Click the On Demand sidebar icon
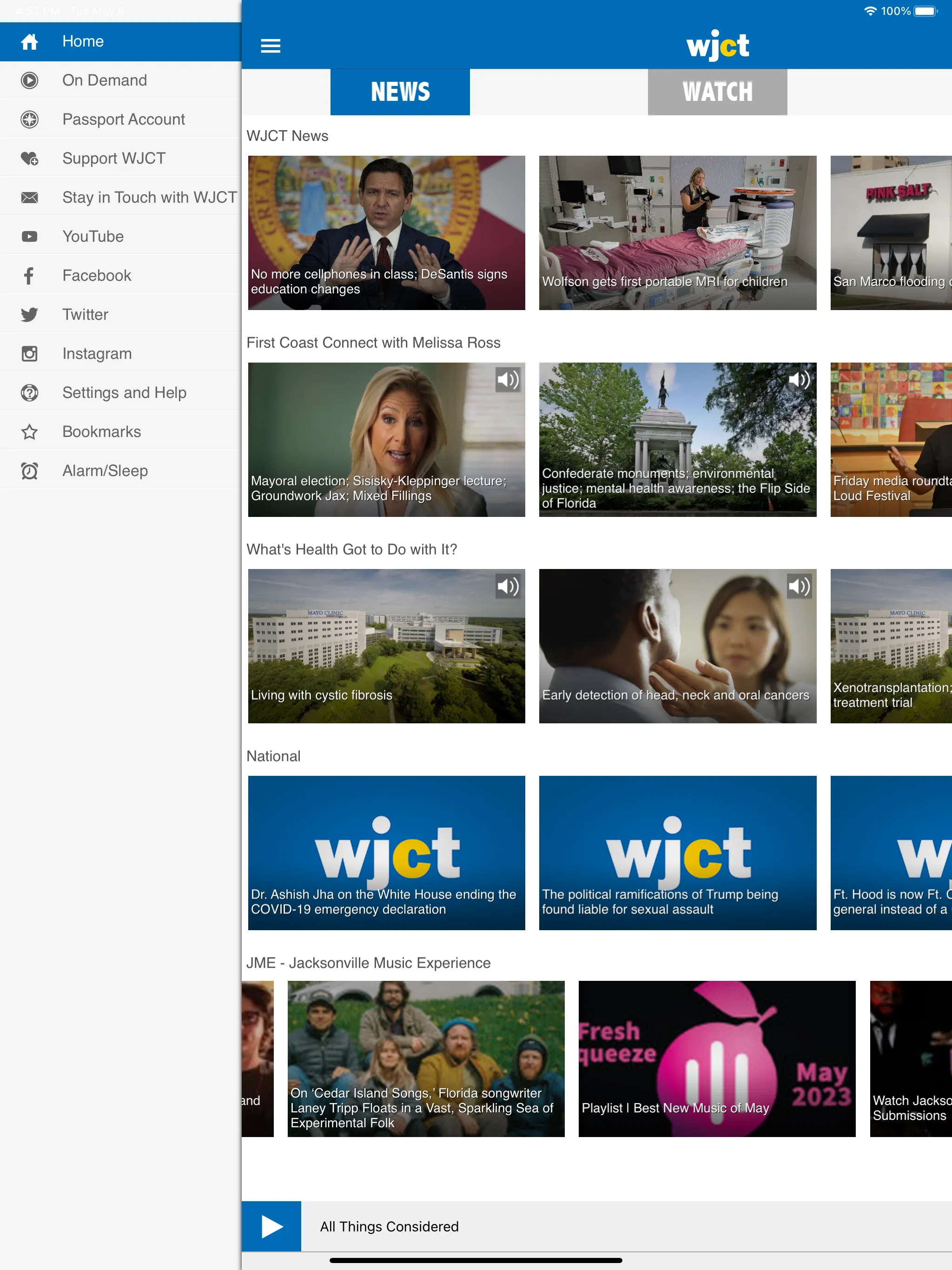This screenshot has height=1270, width=952. coord(29,80)
